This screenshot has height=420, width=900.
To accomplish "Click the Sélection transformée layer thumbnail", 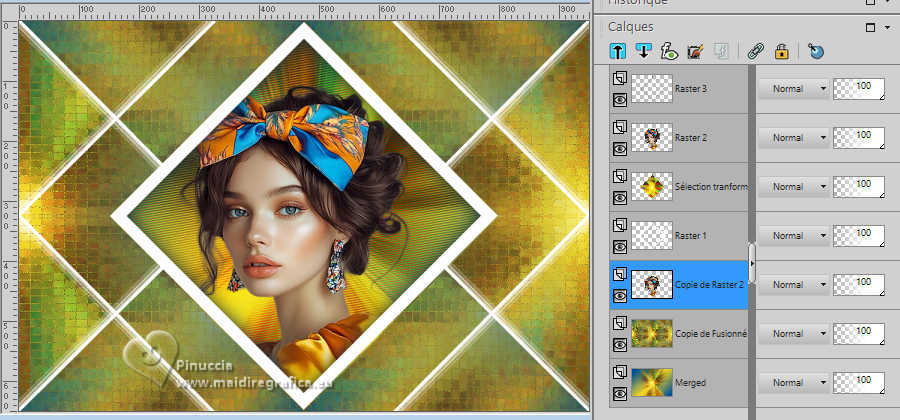I will [652, 186].
